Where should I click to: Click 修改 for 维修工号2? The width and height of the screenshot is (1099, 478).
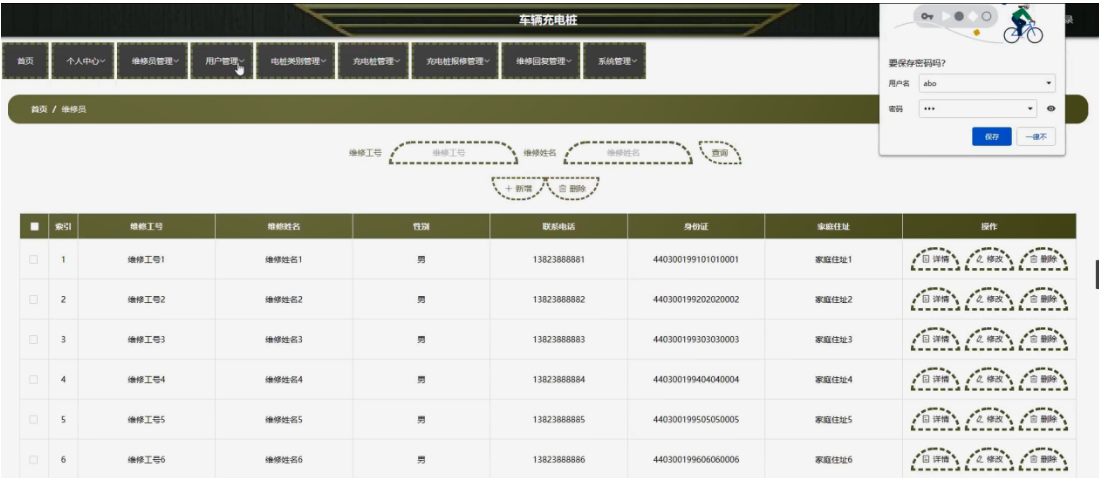point(990,299)
